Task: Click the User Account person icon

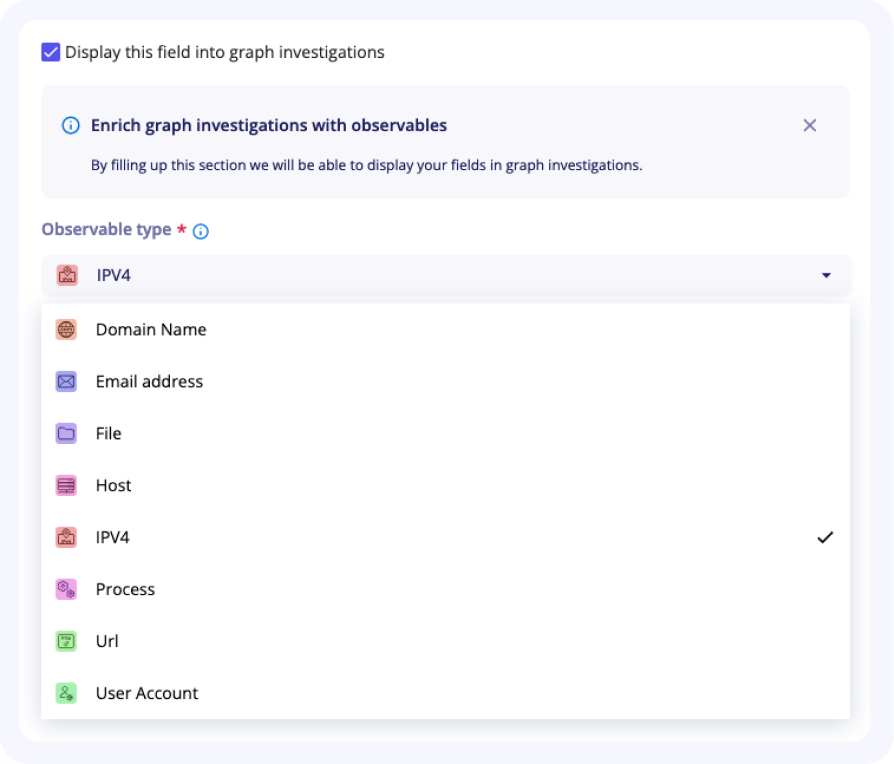Action: pos(65,693)
